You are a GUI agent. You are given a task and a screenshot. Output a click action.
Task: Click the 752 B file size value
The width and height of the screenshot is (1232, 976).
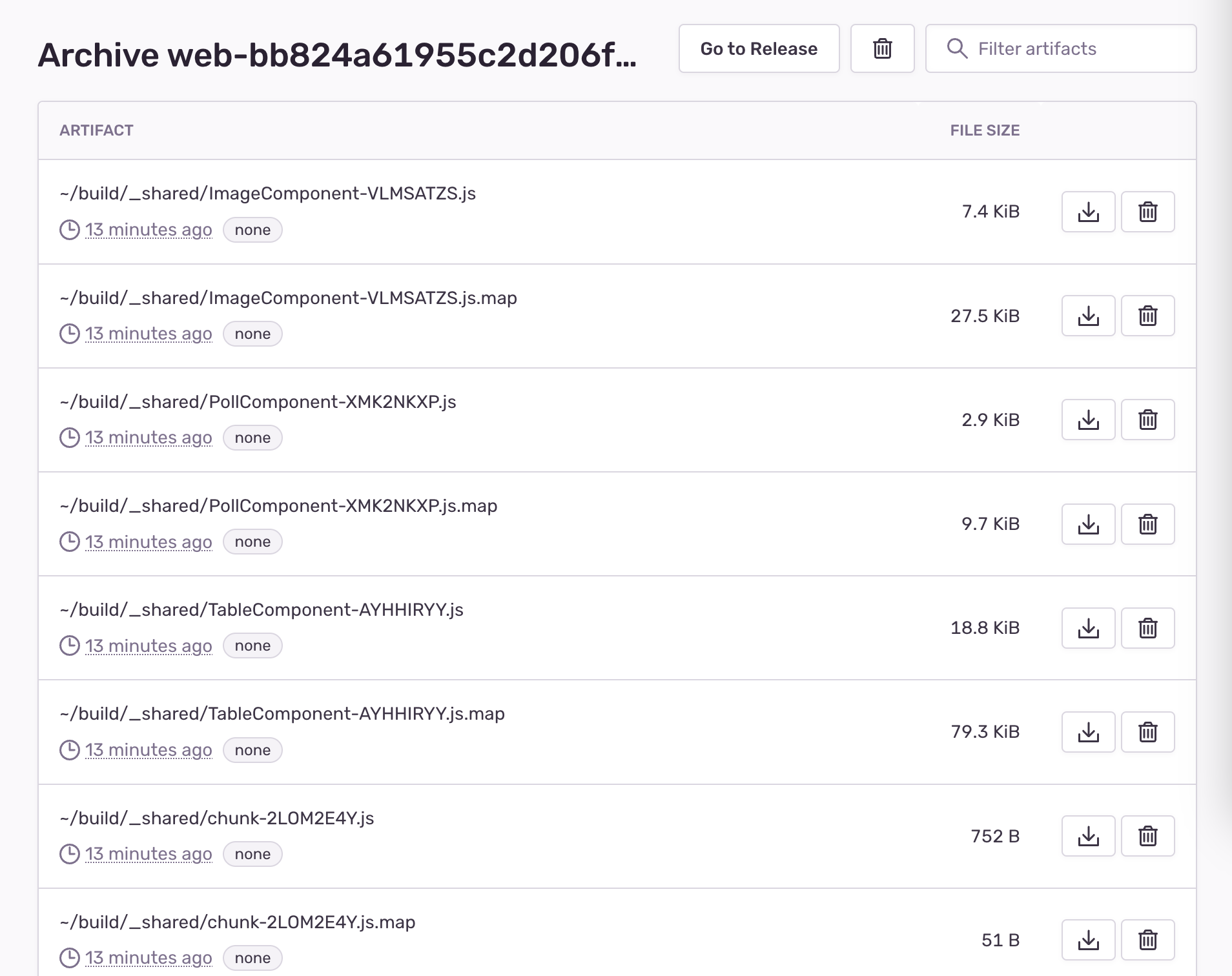click(x=995, y=836)
